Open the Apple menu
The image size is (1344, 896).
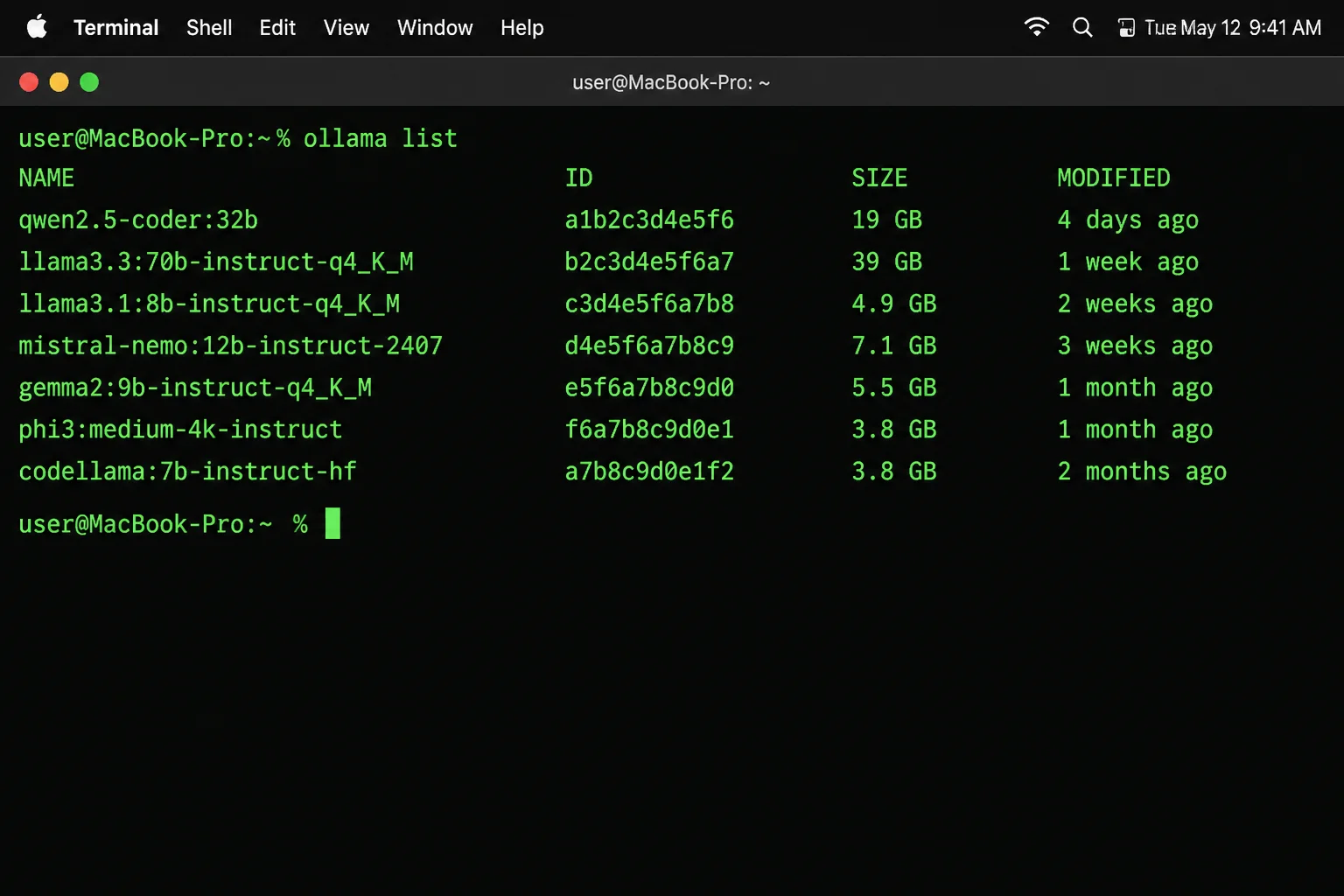pos(37,27)
